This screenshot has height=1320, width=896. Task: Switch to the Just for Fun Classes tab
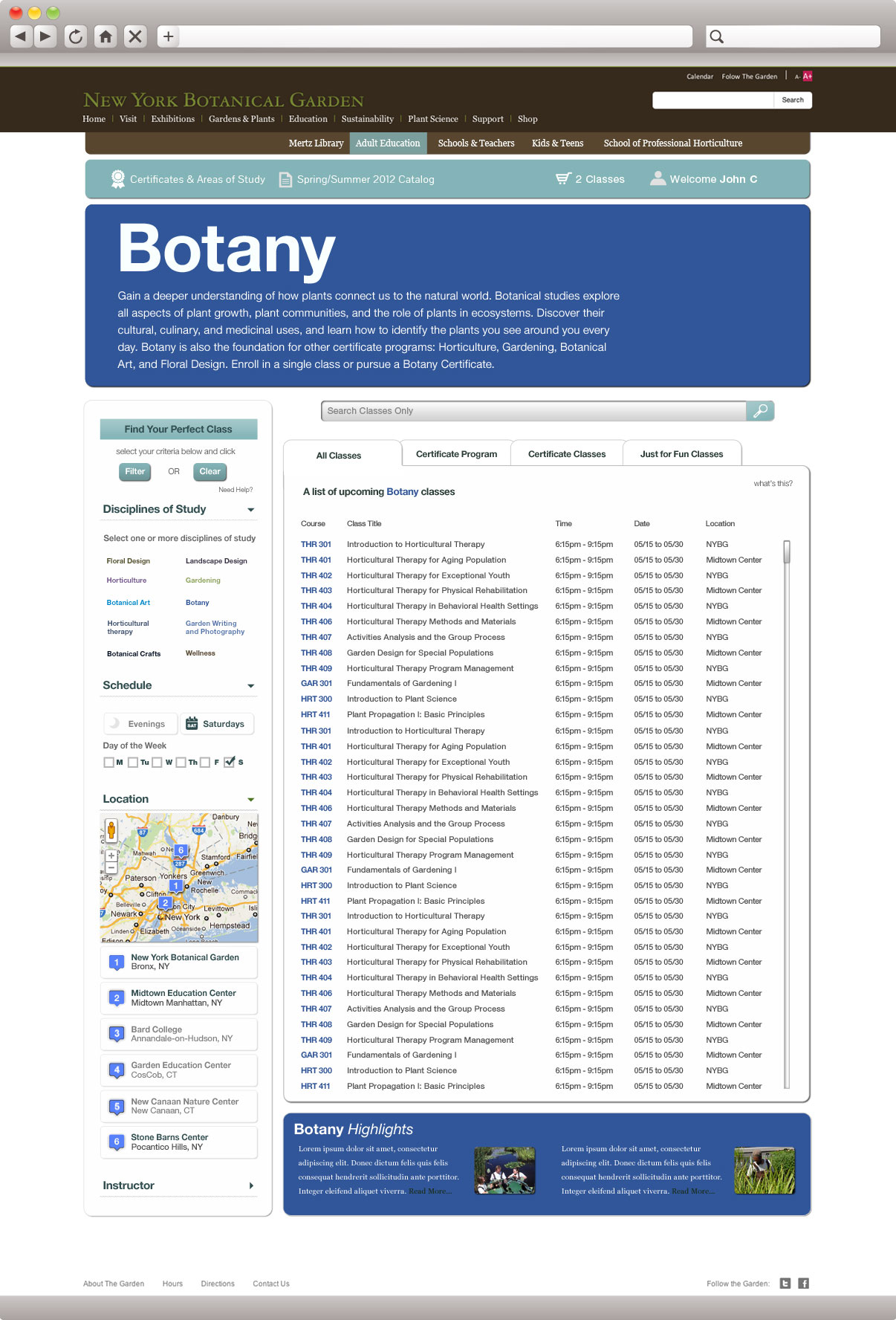click(x=681, y=454)
